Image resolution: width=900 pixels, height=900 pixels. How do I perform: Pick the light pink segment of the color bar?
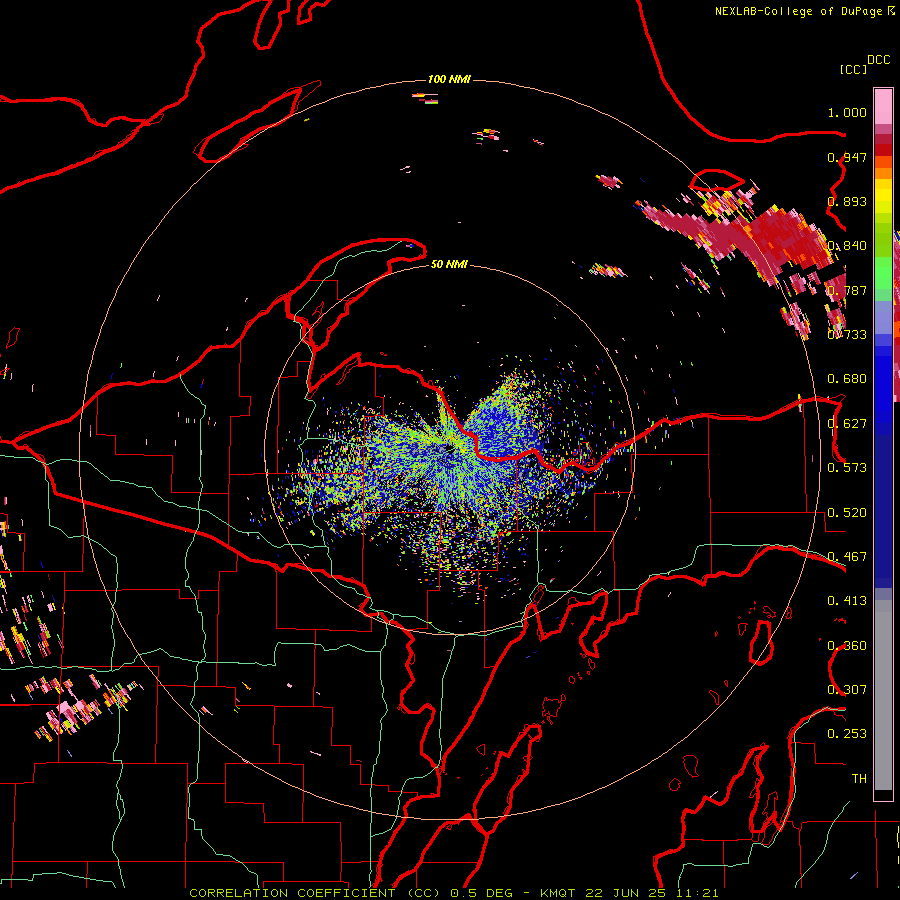[883, 107]
